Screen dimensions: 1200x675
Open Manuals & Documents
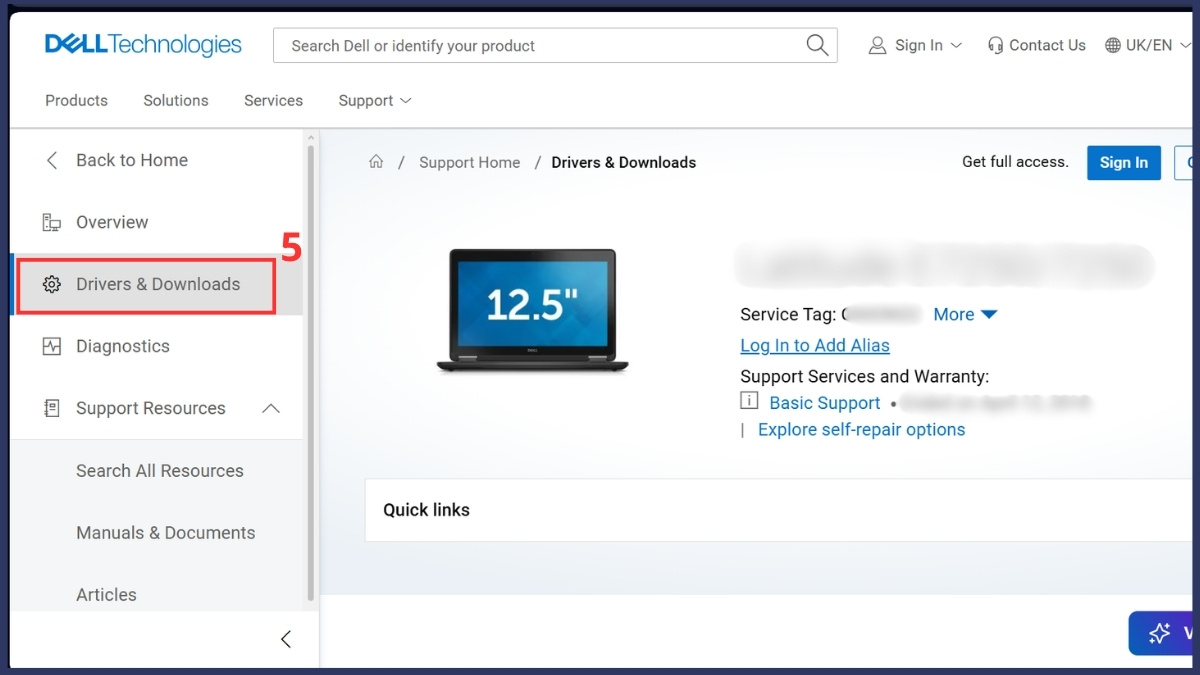(x=165, y=533)
